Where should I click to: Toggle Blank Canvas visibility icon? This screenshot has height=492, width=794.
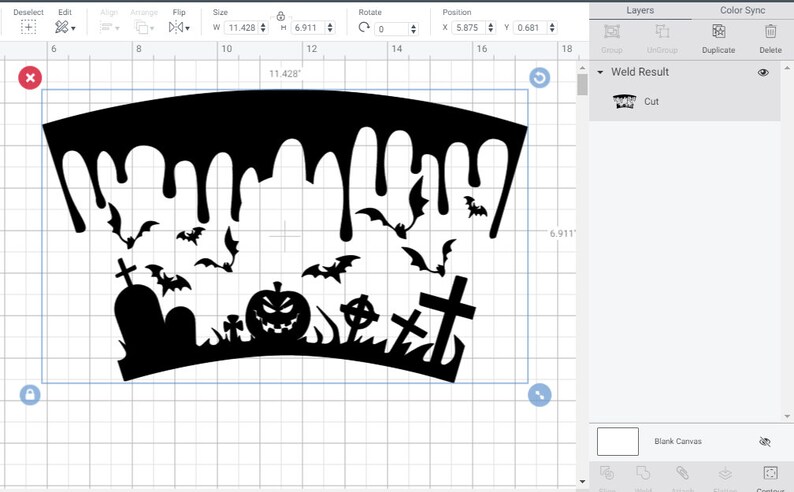[765, 442]
